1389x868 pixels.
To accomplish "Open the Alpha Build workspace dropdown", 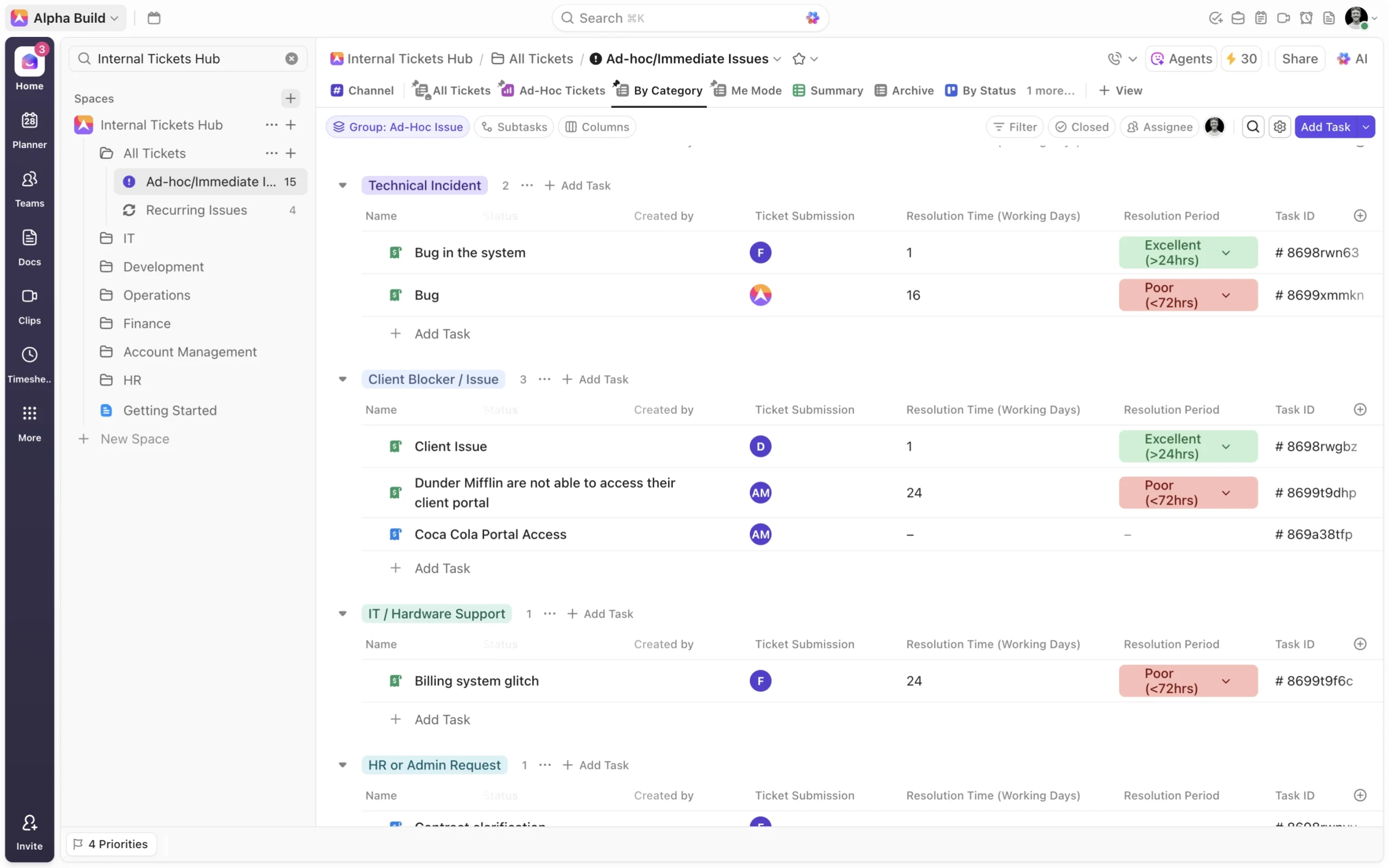I will tap(66, 18).
